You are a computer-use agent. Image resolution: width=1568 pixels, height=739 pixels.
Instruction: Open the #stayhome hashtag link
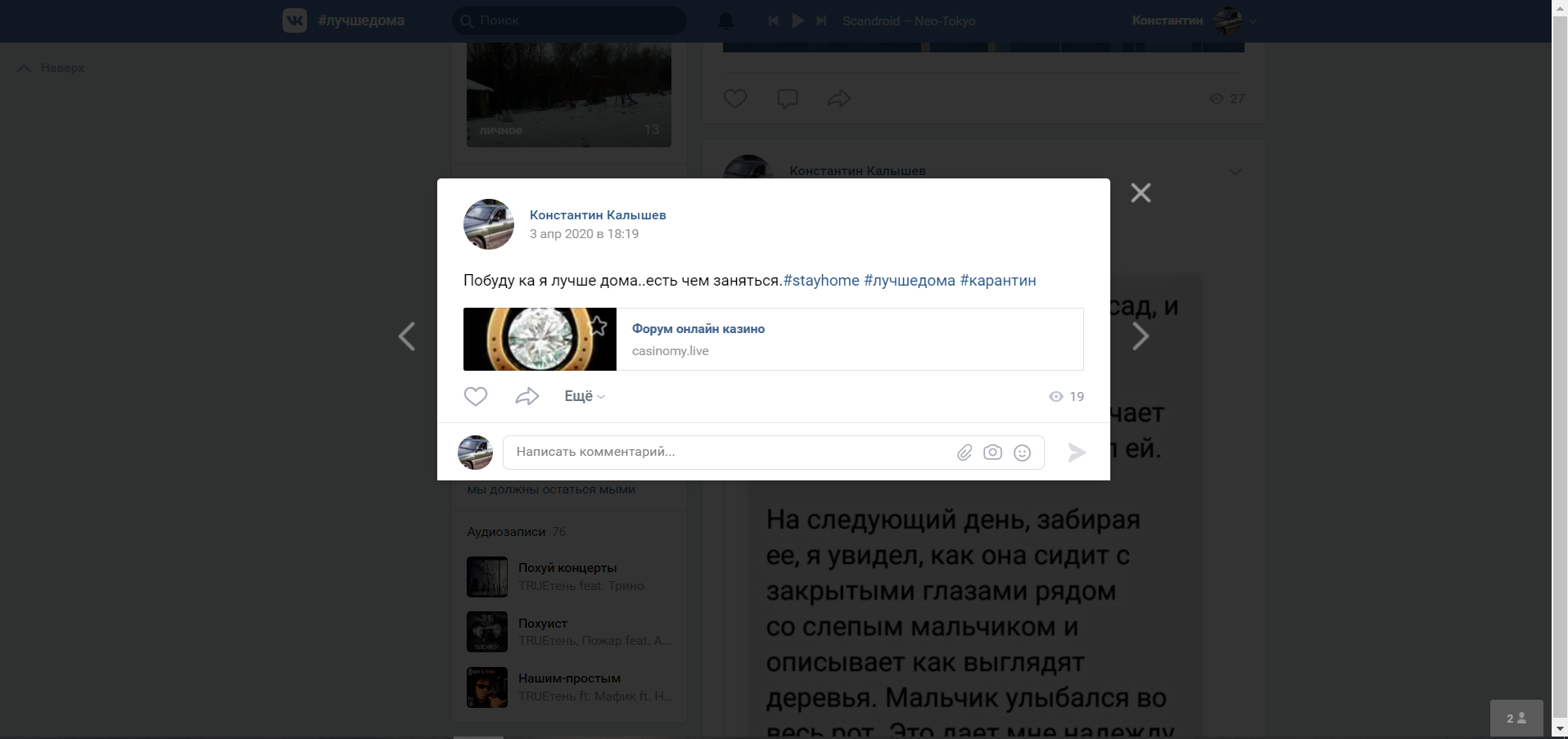pos(821,281)
